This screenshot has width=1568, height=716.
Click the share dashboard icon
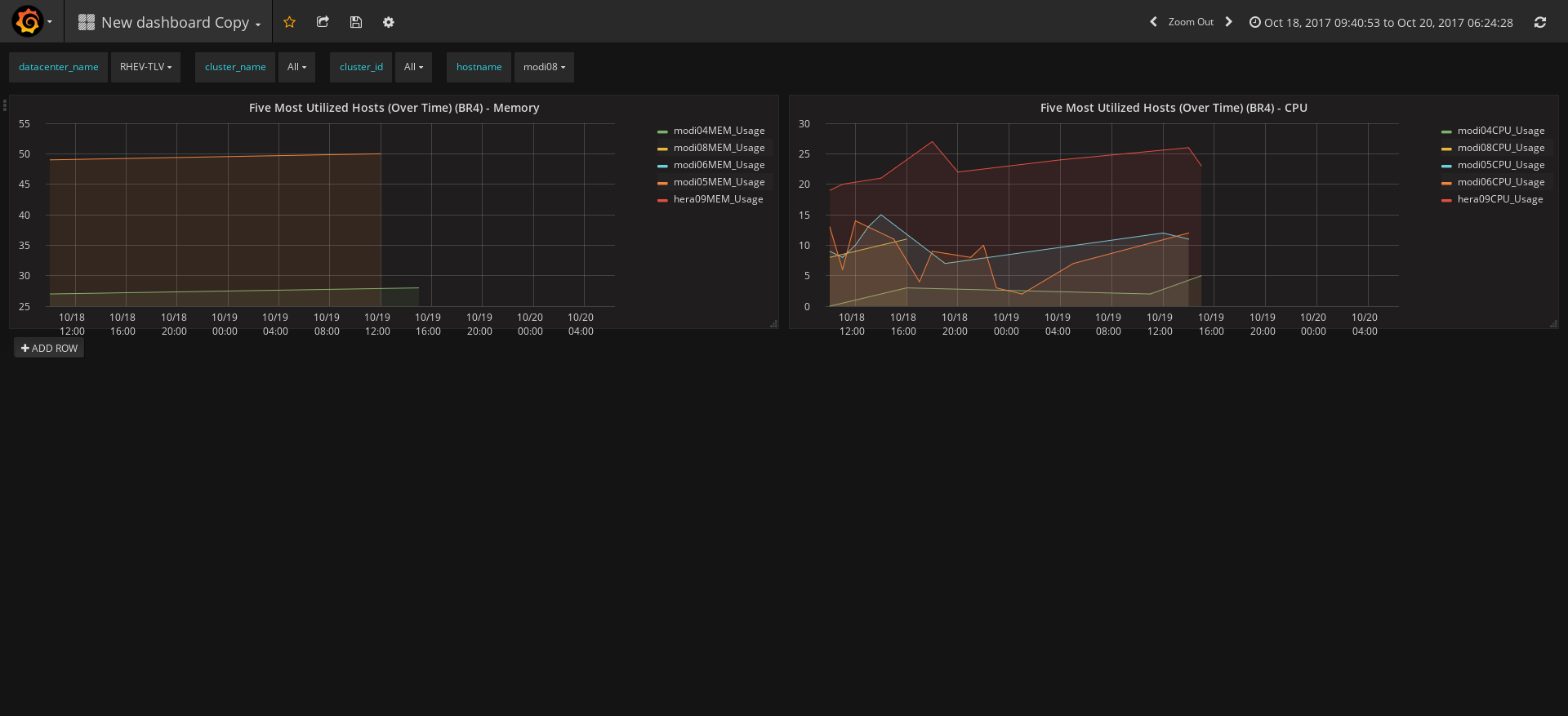323,22
